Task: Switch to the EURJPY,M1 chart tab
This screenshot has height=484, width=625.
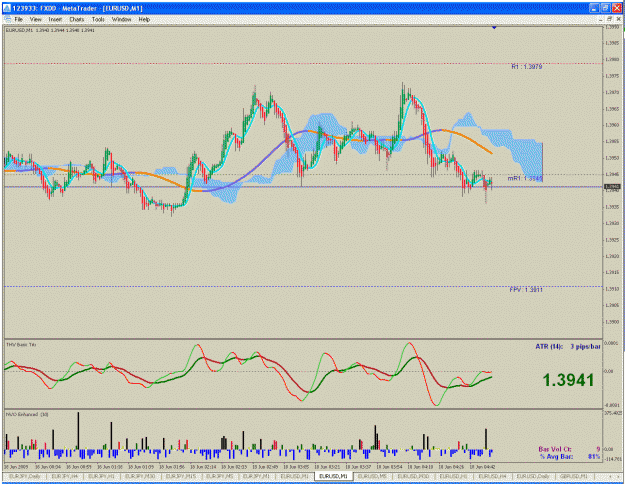Action: pos(256,476)
